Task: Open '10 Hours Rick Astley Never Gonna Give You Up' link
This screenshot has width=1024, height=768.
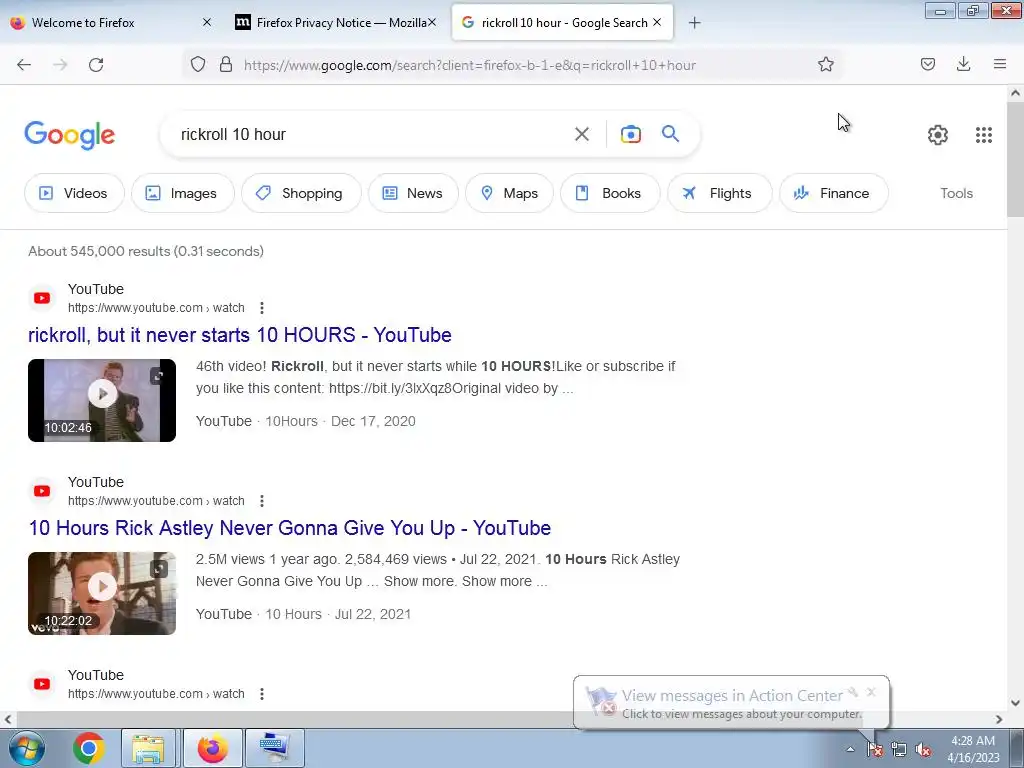Action: [x=290, y=528]
